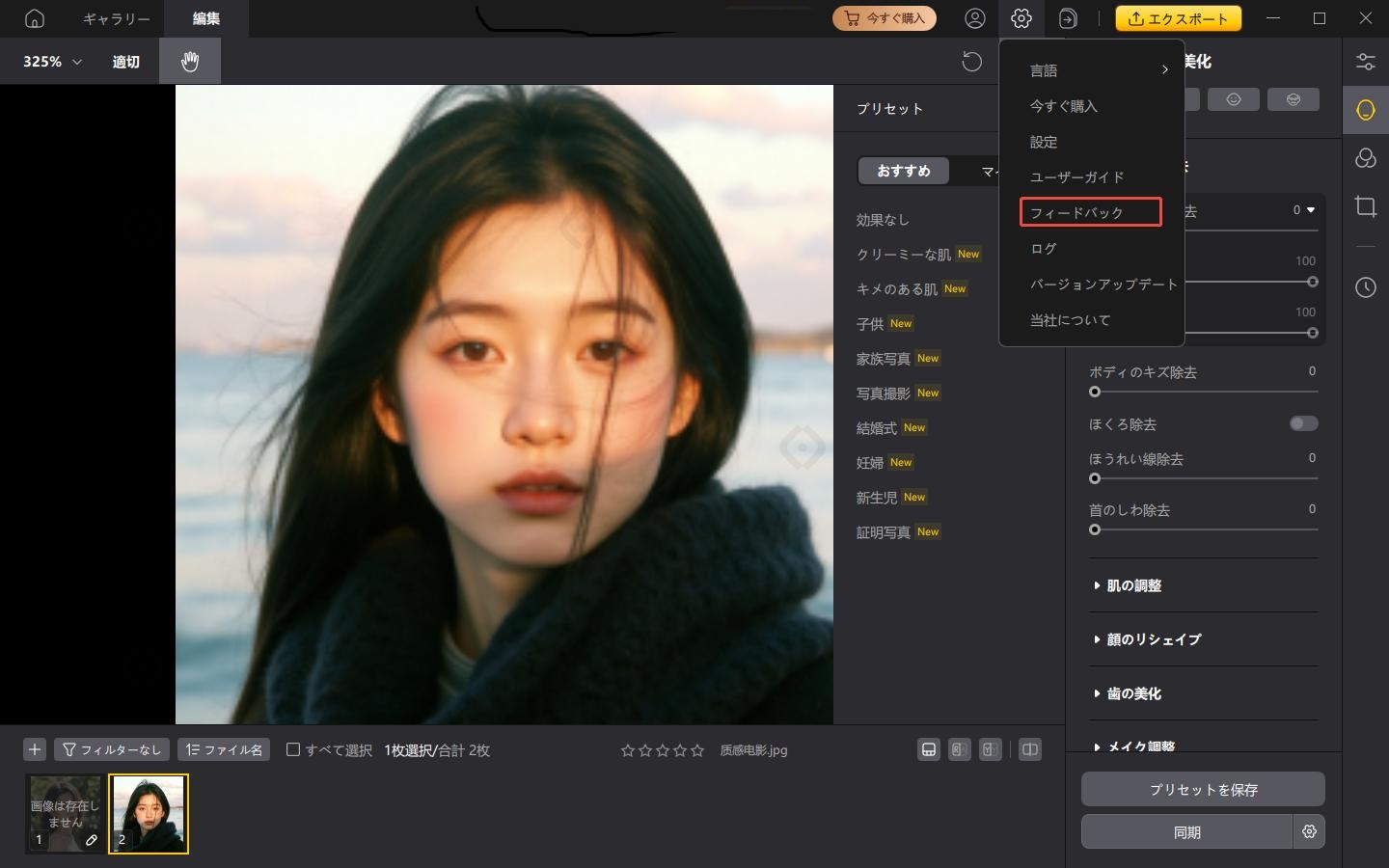Open the crop tool in right sidebar
1389x868 pixels.
coord(1365,206)
